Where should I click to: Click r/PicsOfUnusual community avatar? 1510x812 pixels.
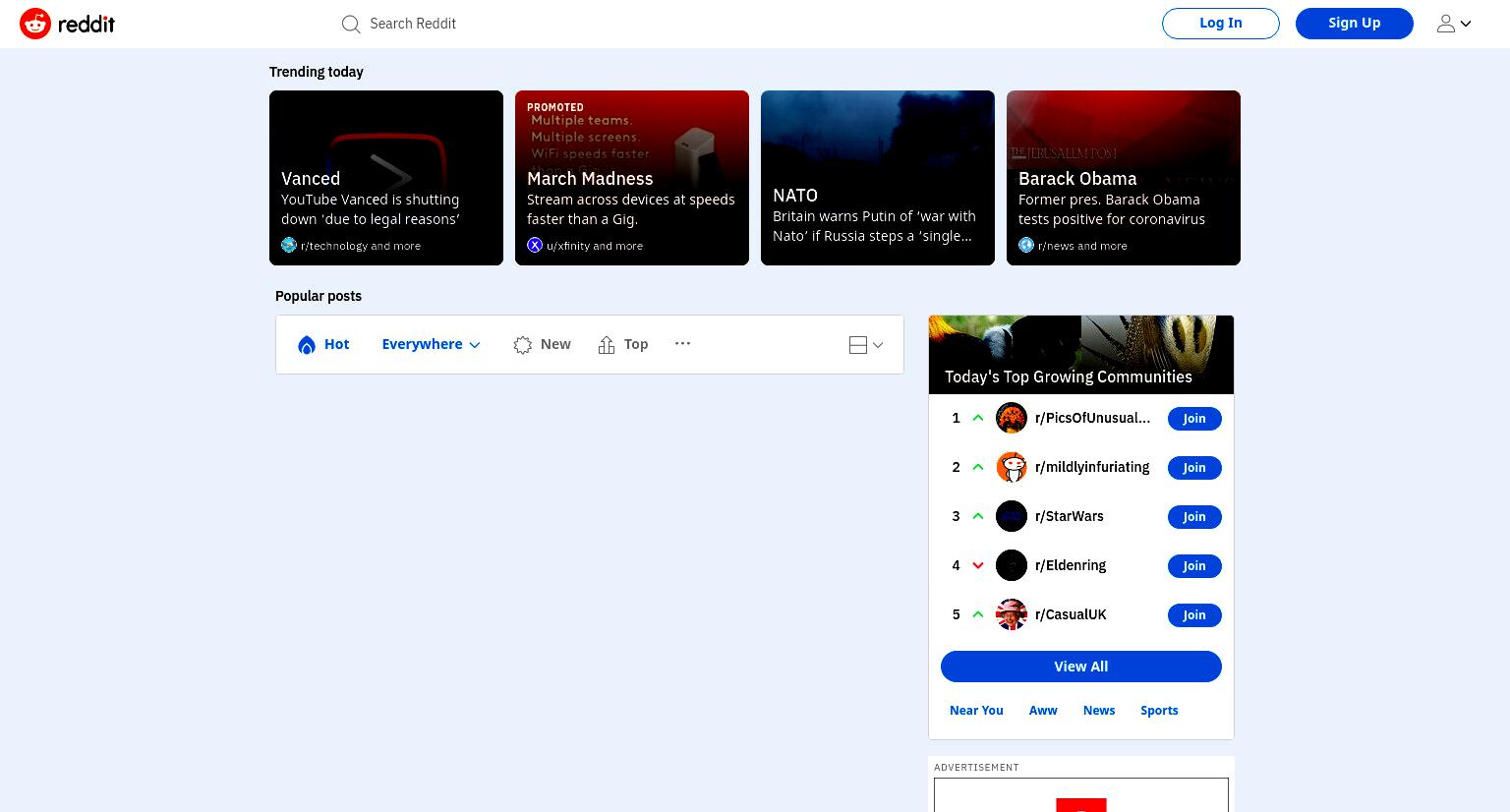pyautogui.click(x=1012, y=418)
